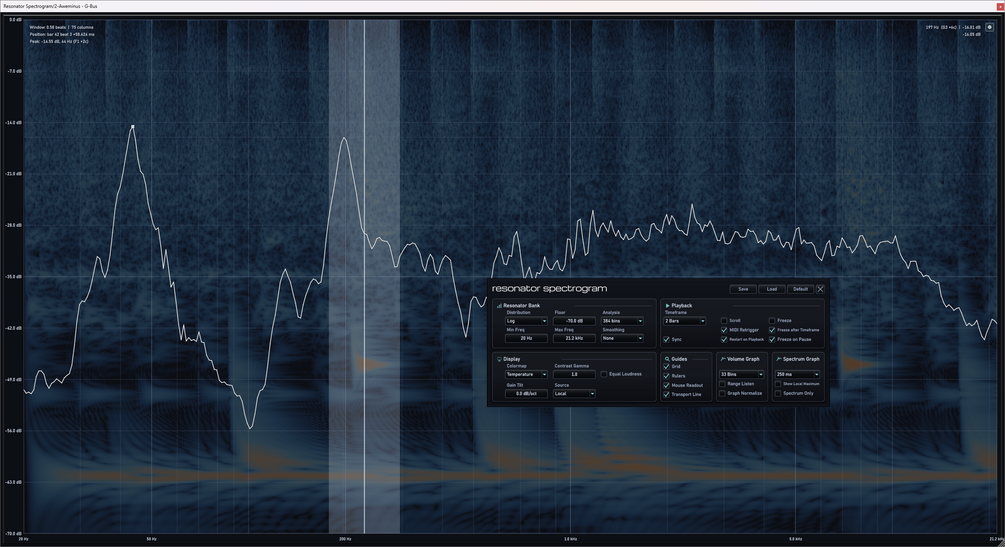The height and width of the screenshot is (547, 1005).
Task: Uncheck the Mouse Readout guide
Action: pyautogui.click(x=667, y=385)
